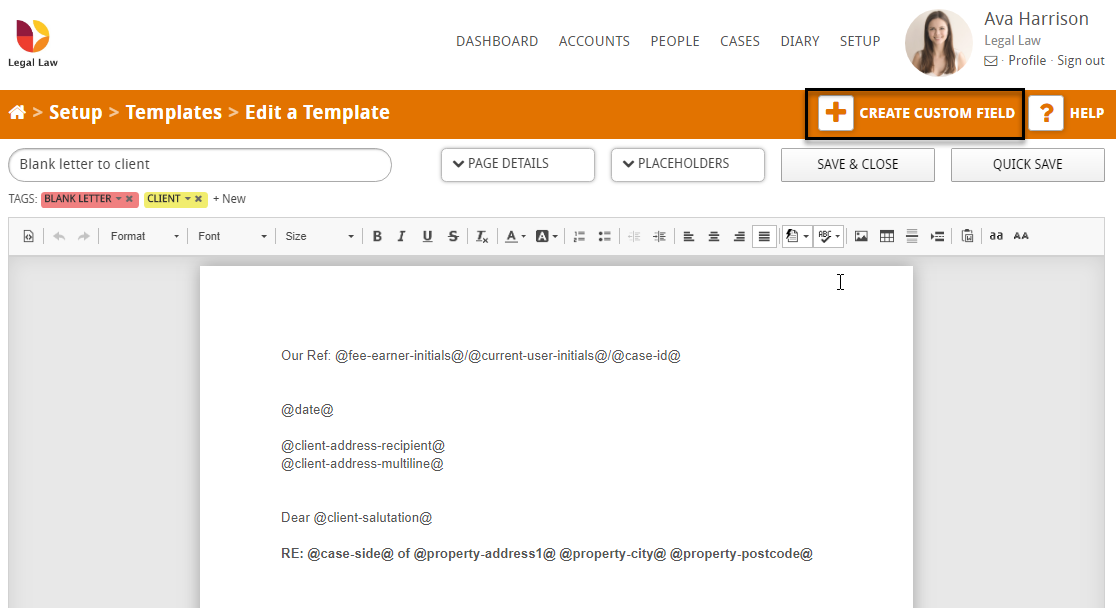Open the PLACEHOLDERS dropdown
Image resolution: width=1116 pixels, height=608 pixels.
click(x=687, y=164)
